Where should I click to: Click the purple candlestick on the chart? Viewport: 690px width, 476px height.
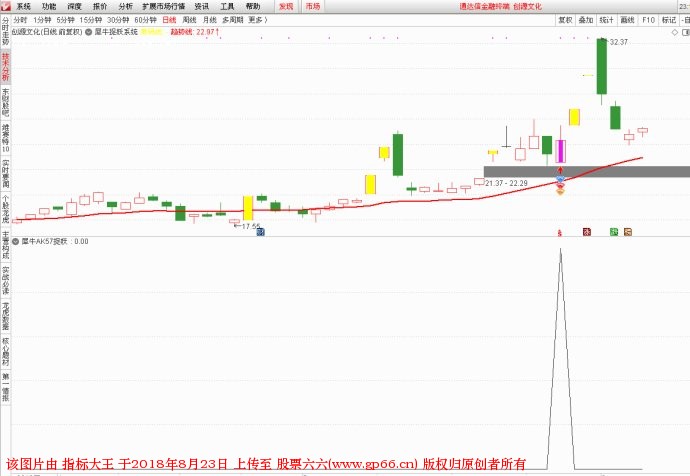tap(561, 151)
